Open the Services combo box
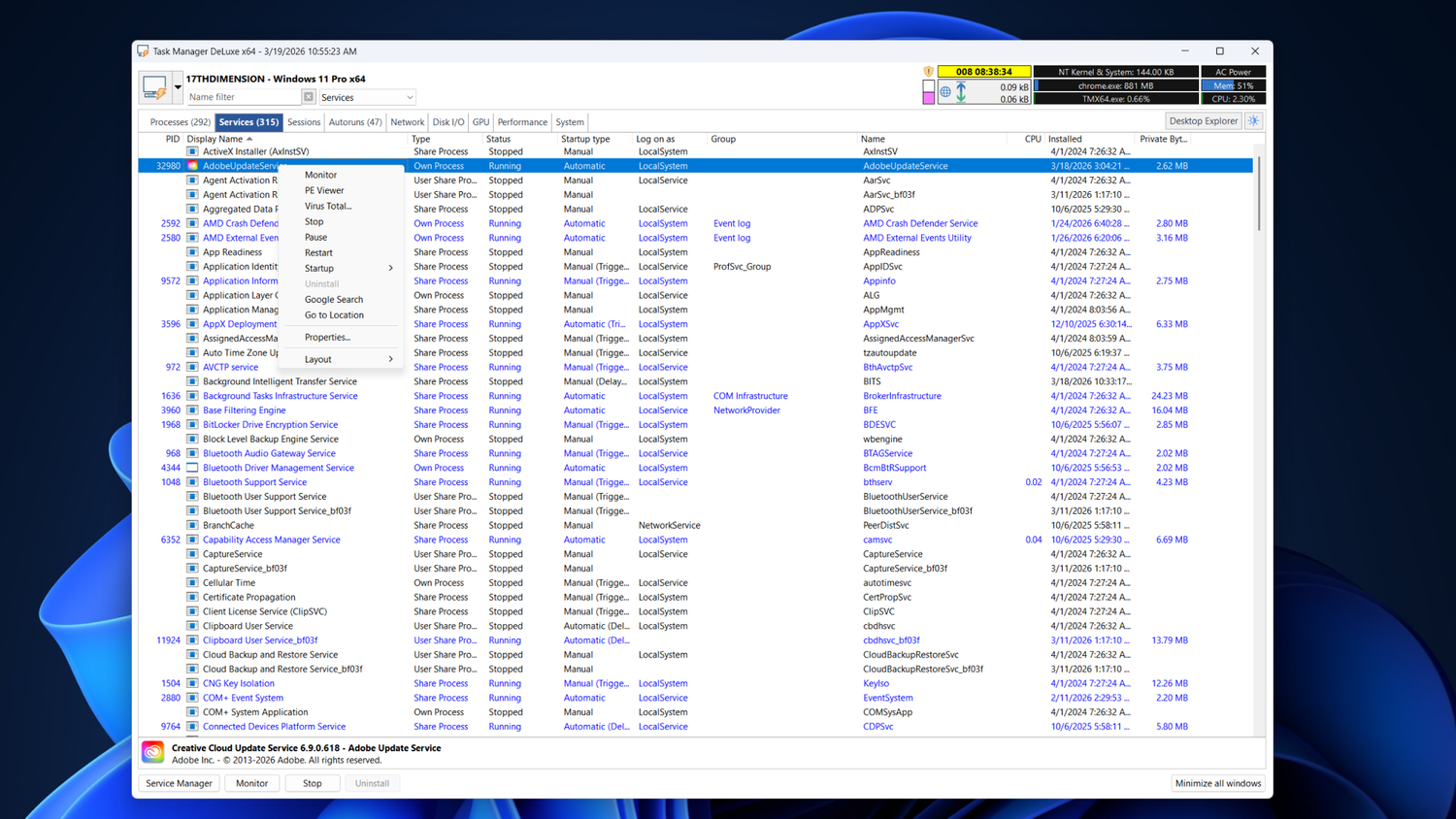This screenshot has height=819, width=1456. [367, 97]
